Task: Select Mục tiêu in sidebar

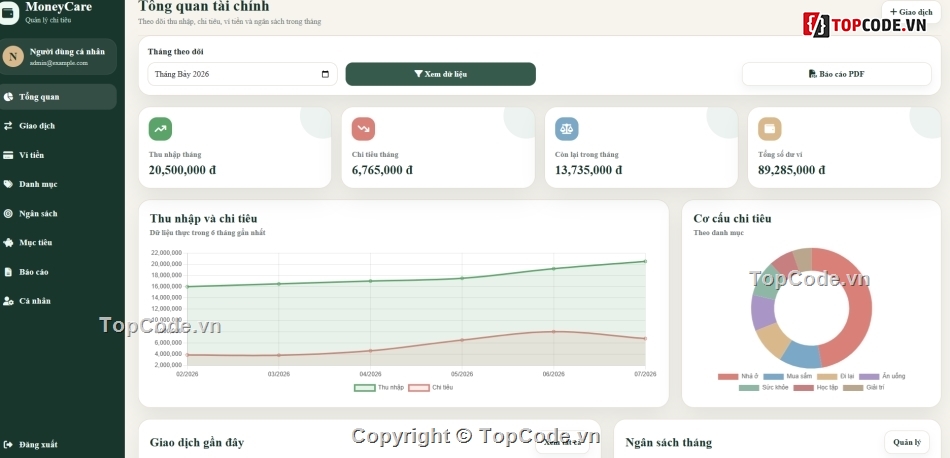Action: pyautogui.click(x=58, y=242)
